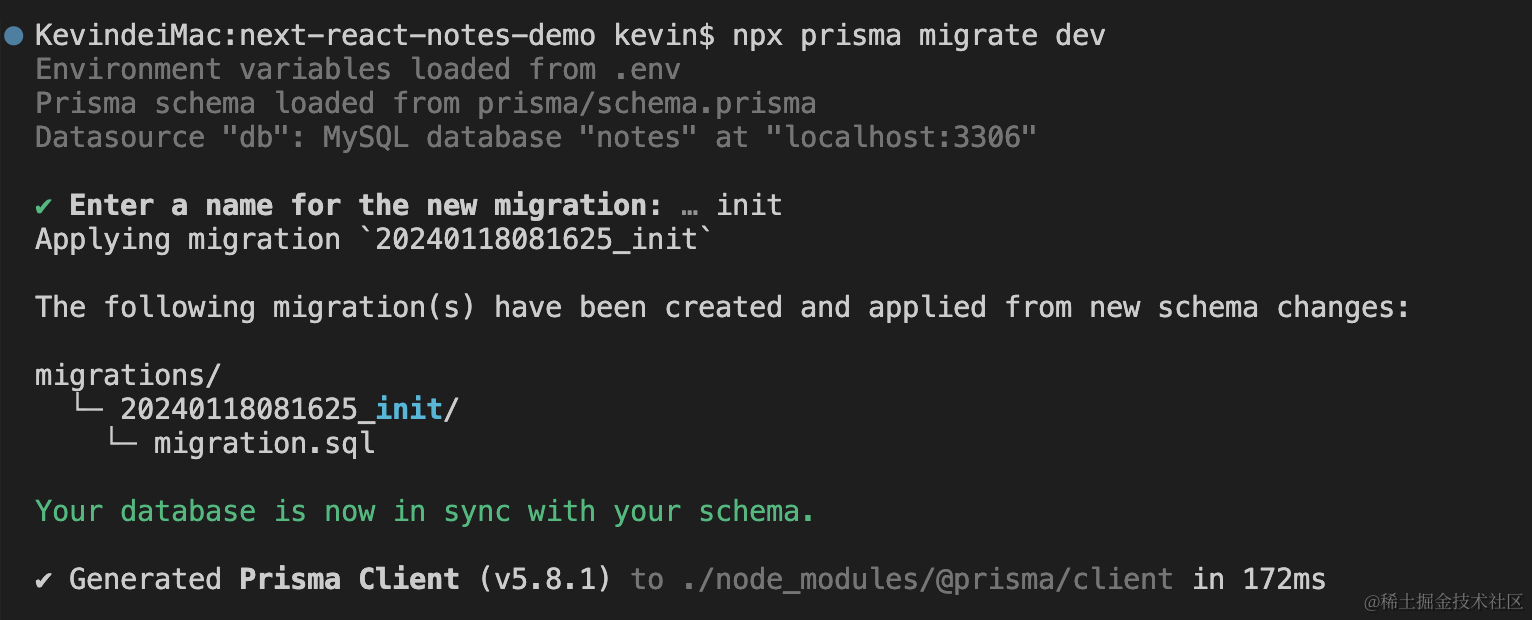Open the .env file reference

coord(646,69)
